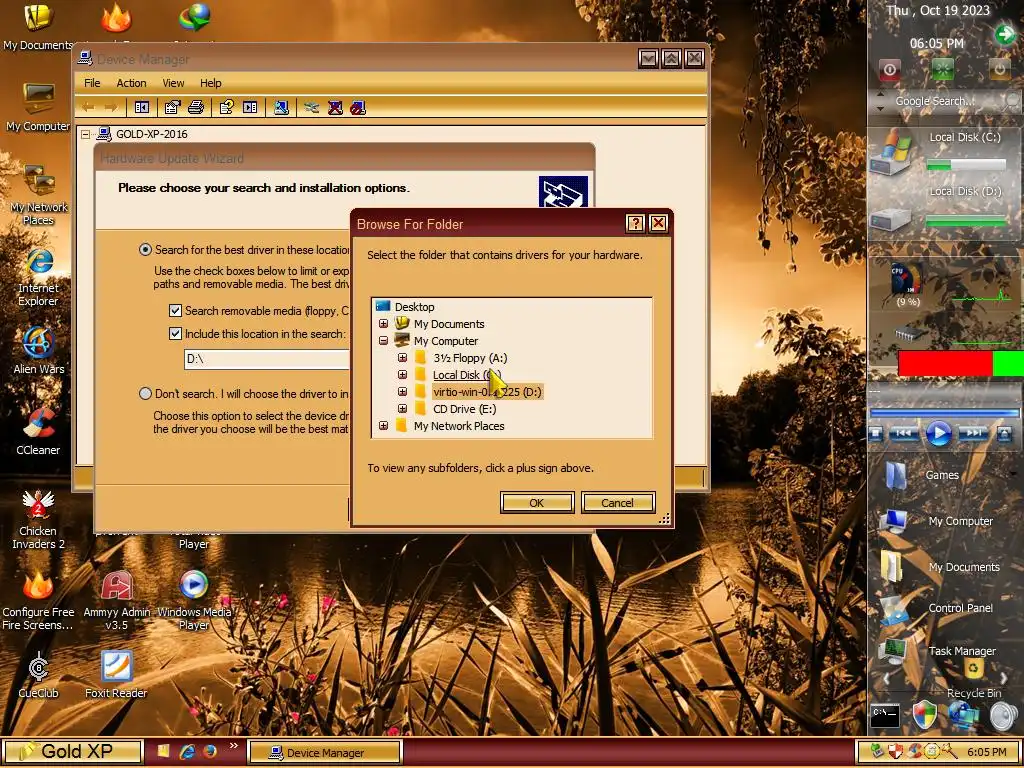
Task: Toggle 'Search removable media' checkbox
Action: coord(175,311)
